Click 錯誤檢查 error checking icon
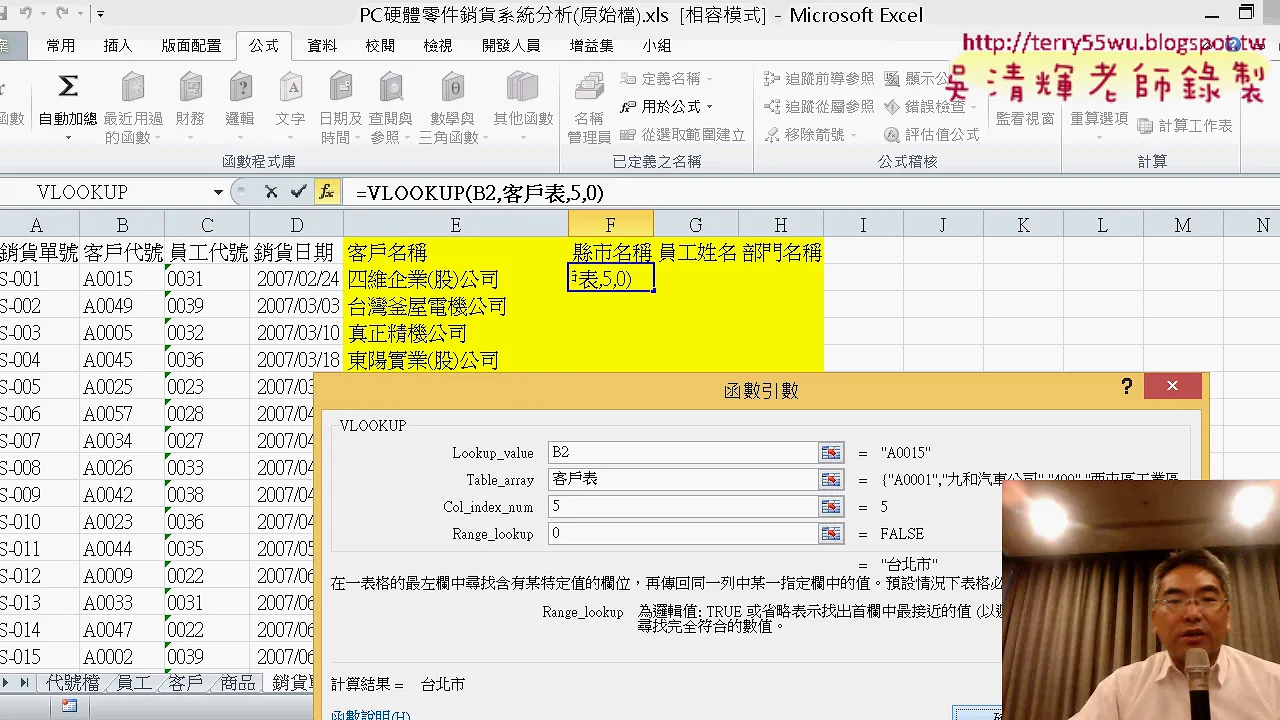The height and width of the screenshot is (720, 1280). (x=892, y=107)
